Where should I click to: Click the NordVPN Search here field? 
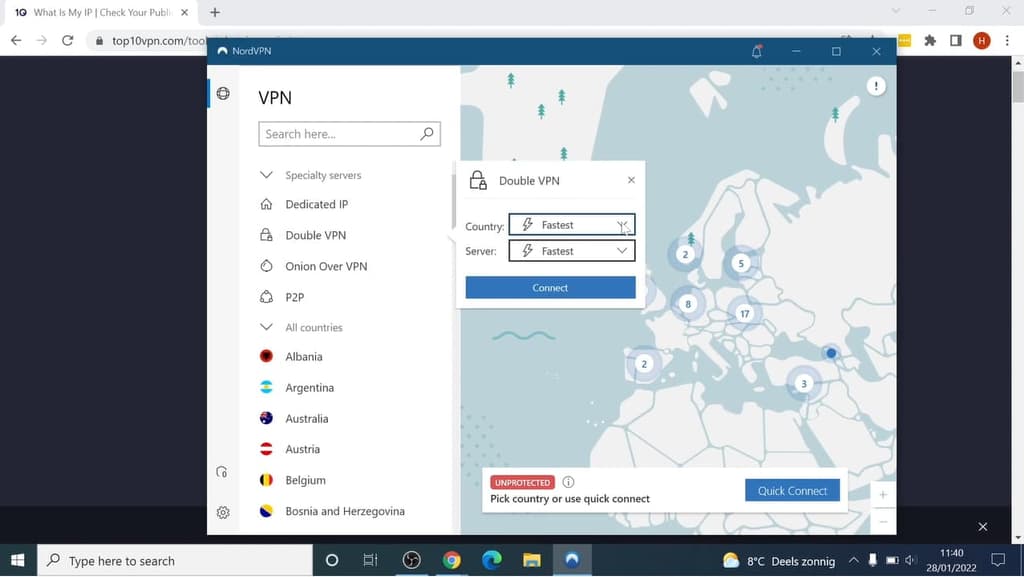click(349, 134)
